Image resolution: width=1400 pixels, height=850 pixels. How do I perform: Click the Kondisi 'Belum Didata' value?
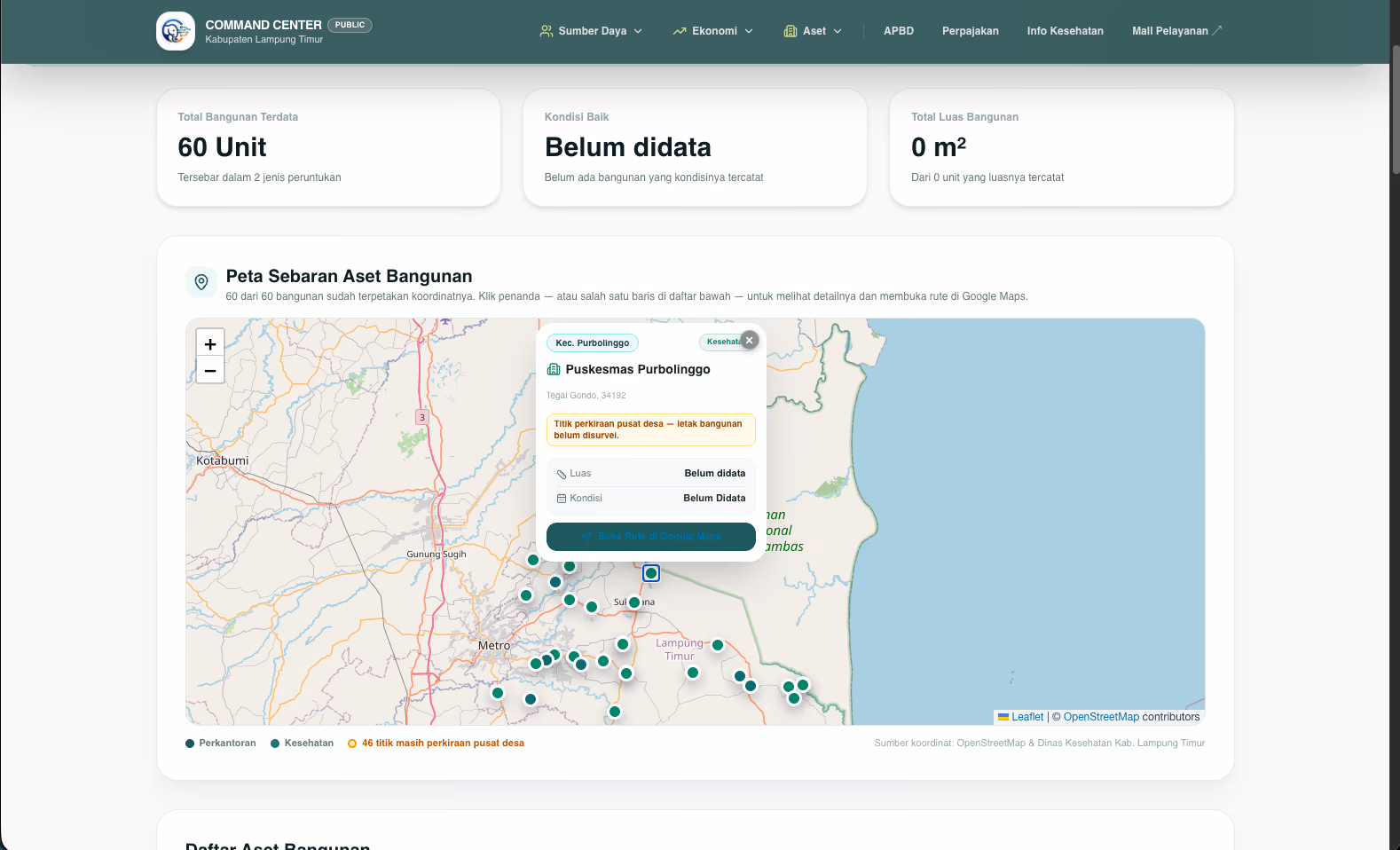pyautogui.click(x=714, y=499)
